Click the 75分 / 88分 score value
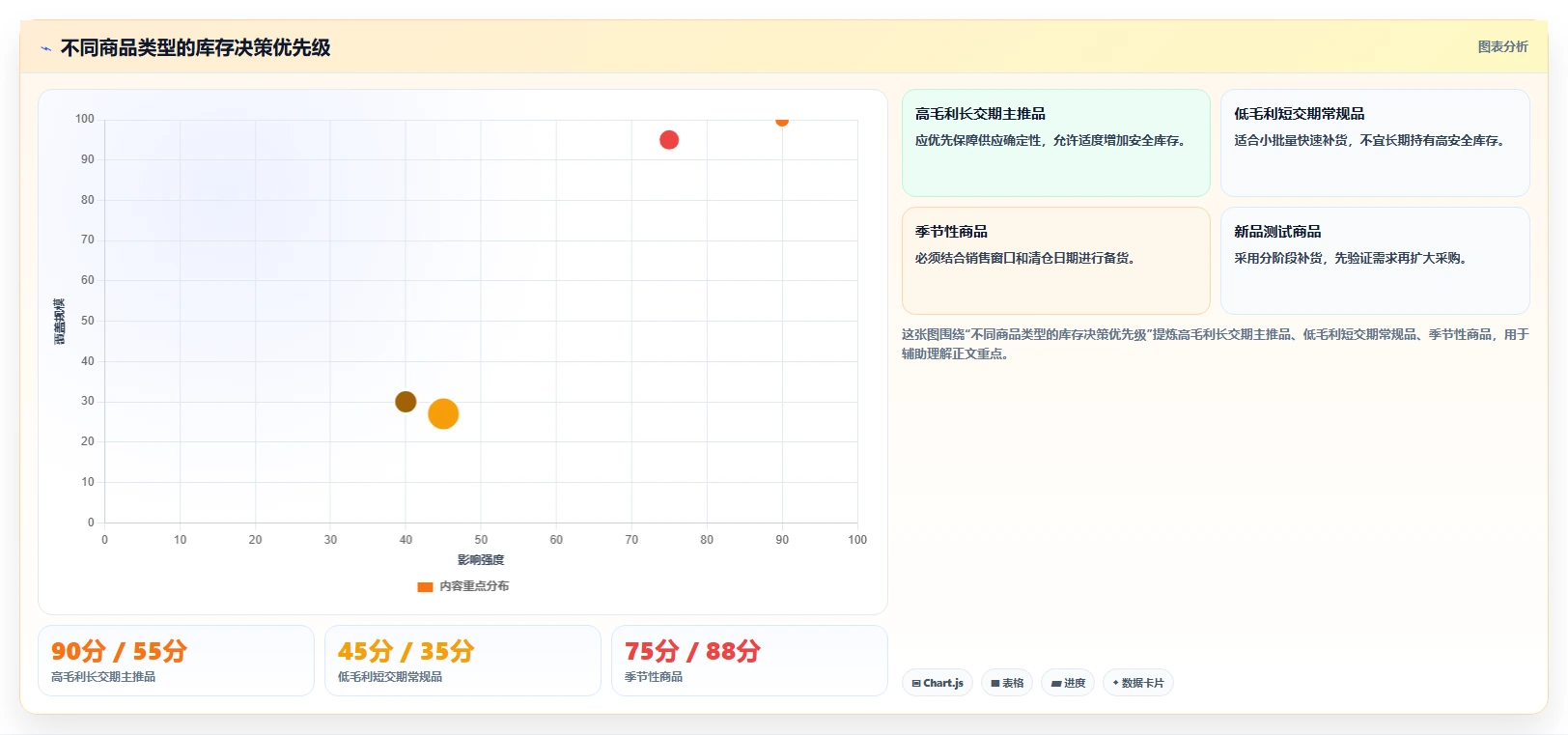 (x=692, y=651)
